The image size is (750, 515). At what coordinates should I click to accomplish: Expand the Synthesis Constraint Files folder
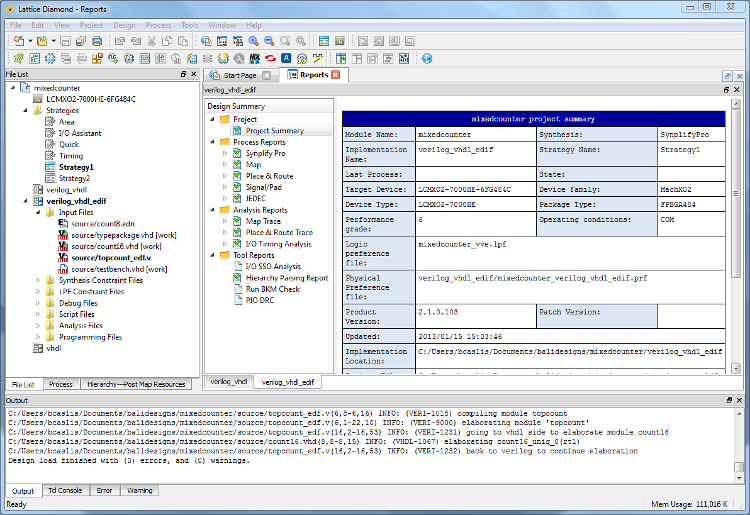39,280
